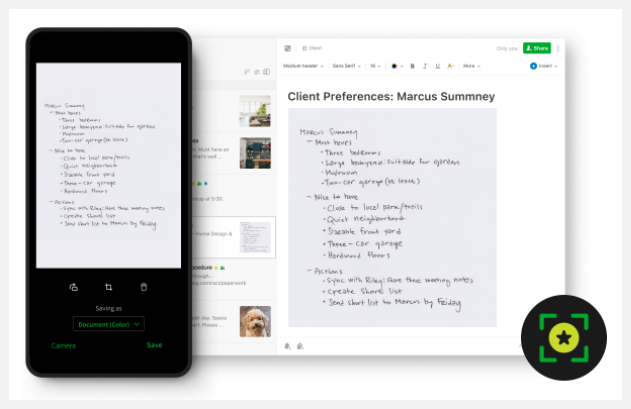The height and width of the screenshot is (409, 631).
Task: Click the note title Client Preferences
Action: click(391, 97)
